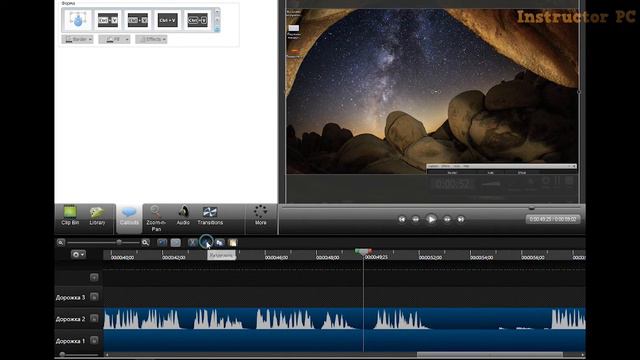This screenshot has width=640, height=360.
Task: Click the Split tool icon under cursor
Action: coord(206,242)
